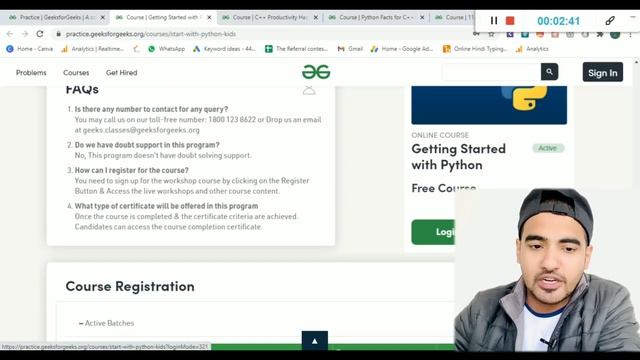This screenshot has height=360, width=640.
Task: Click the Active status badge
Action: coord(548,148)
